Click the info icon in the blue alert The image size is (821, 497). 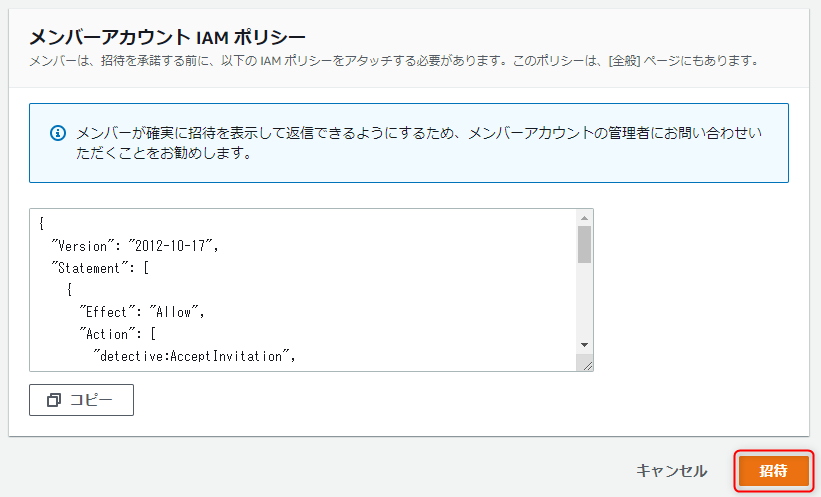click(x=58, y=132)
